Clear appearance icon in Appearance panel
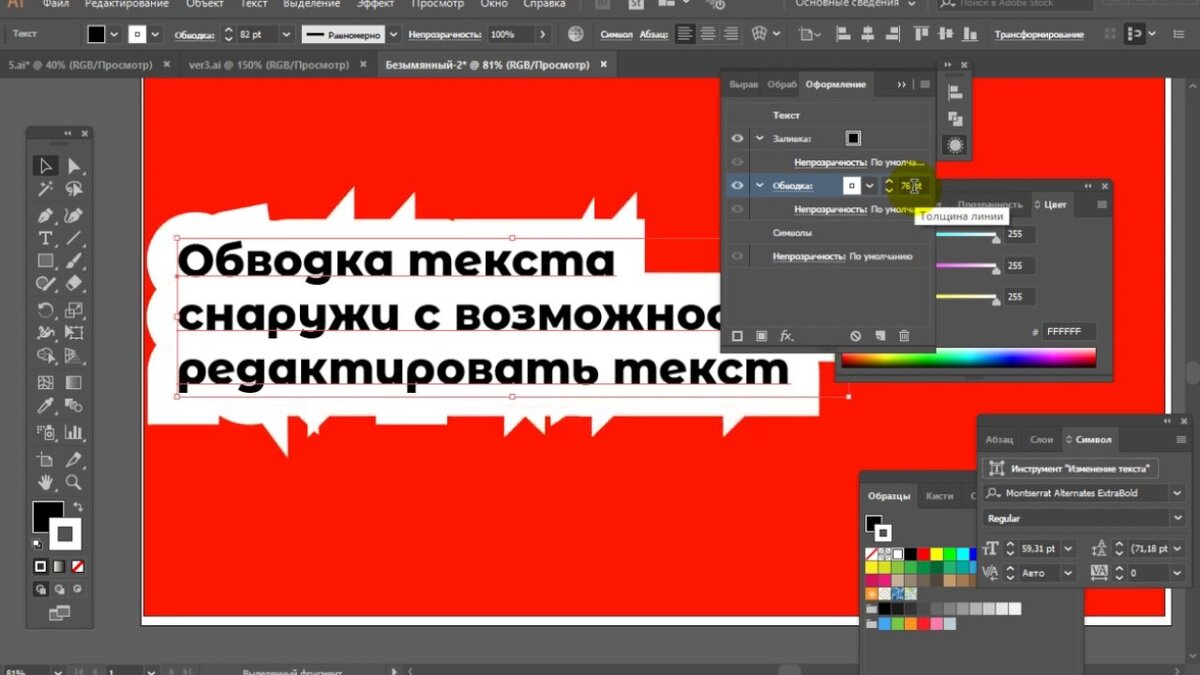1200x675 pixels. (x=855, y=336)
